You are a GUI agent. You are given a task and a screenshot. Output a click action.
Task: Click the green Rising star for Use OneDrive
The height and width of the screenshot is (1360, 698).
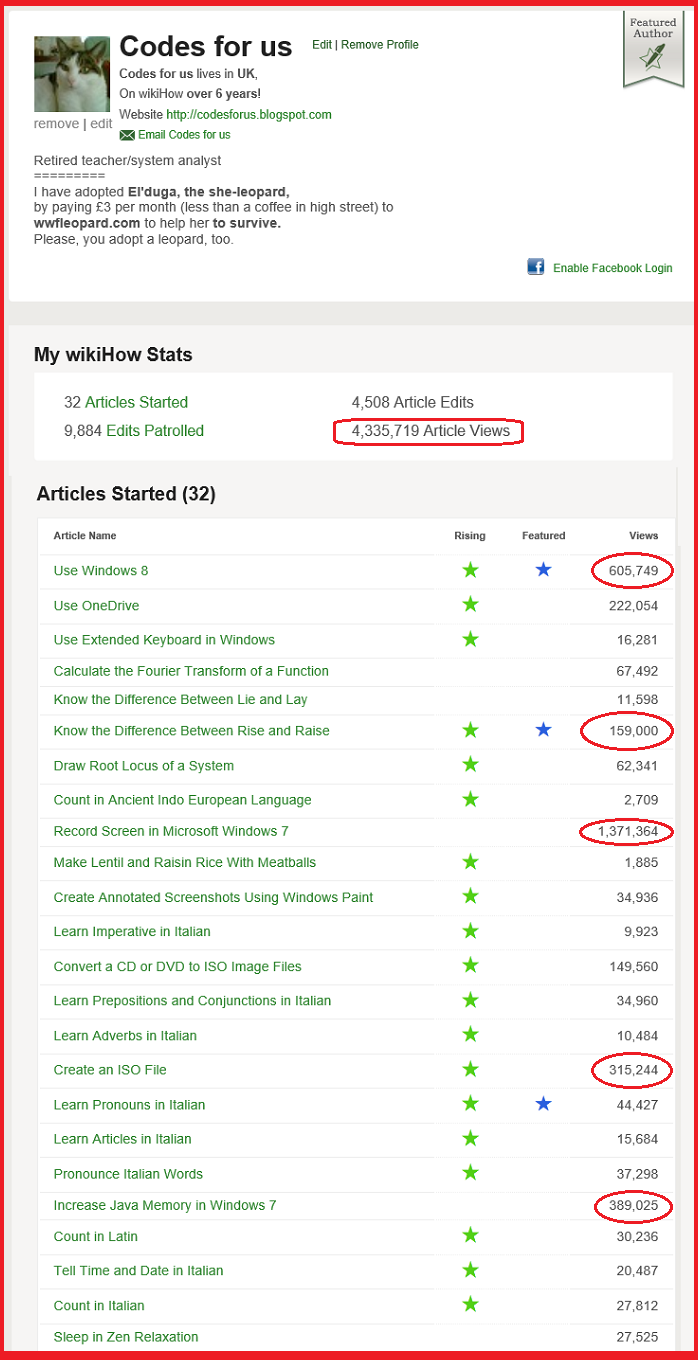point(470,605)
